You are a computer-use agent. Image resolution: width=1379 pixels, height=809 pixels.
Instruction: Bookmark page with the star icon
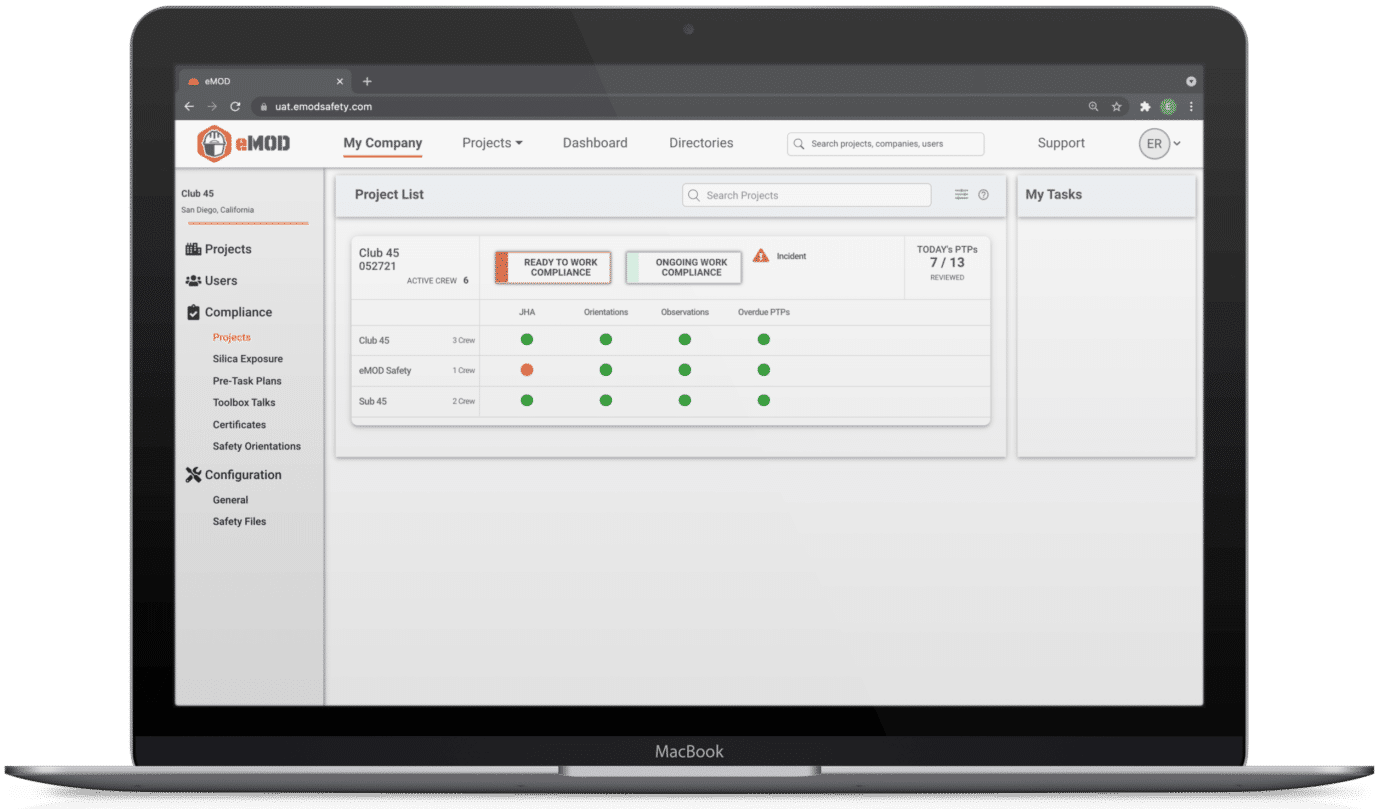point(1117,106)
